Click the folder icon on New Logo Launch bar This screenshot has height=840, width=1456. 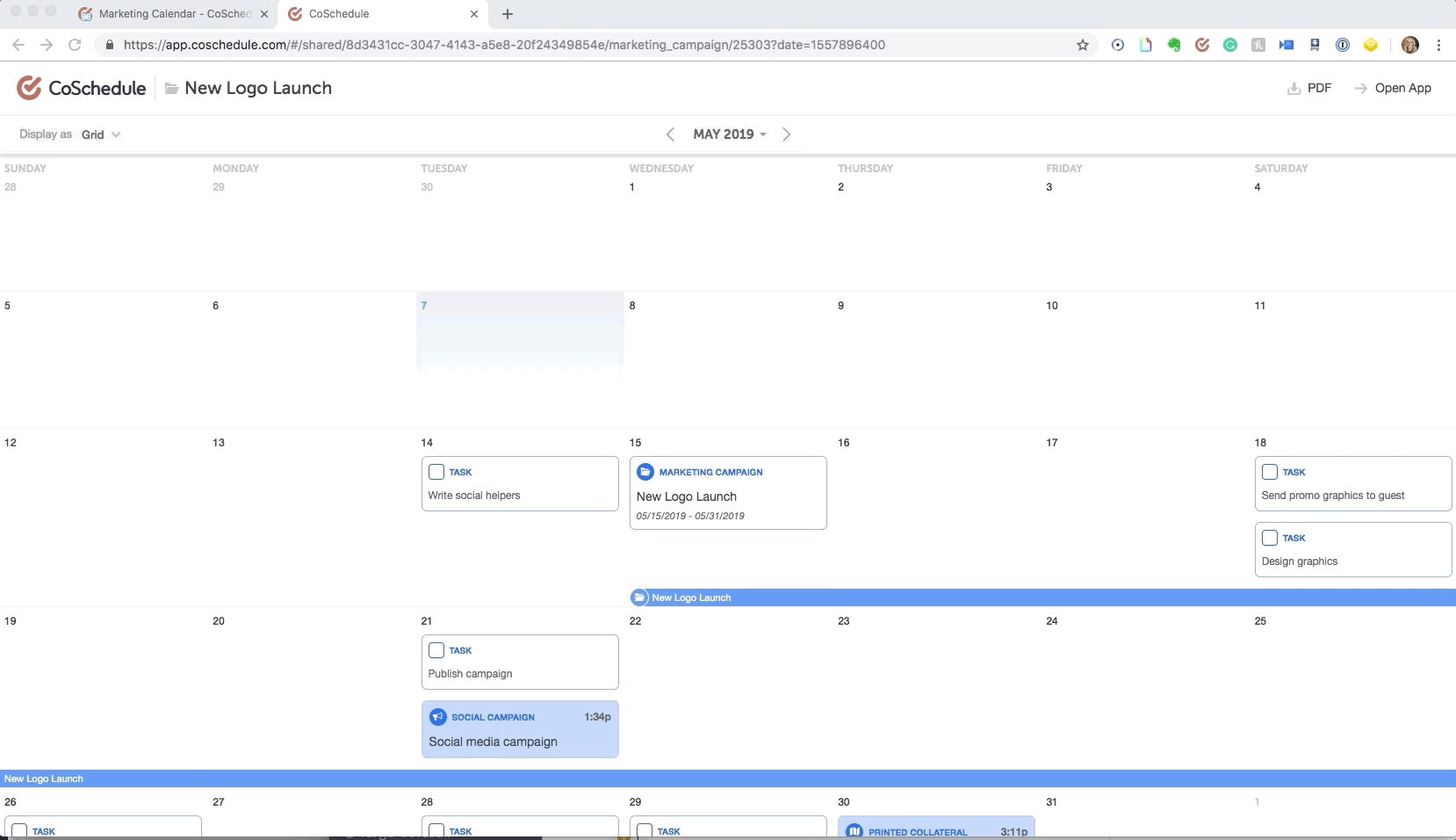pyautogui.click(x=640, y=597)
